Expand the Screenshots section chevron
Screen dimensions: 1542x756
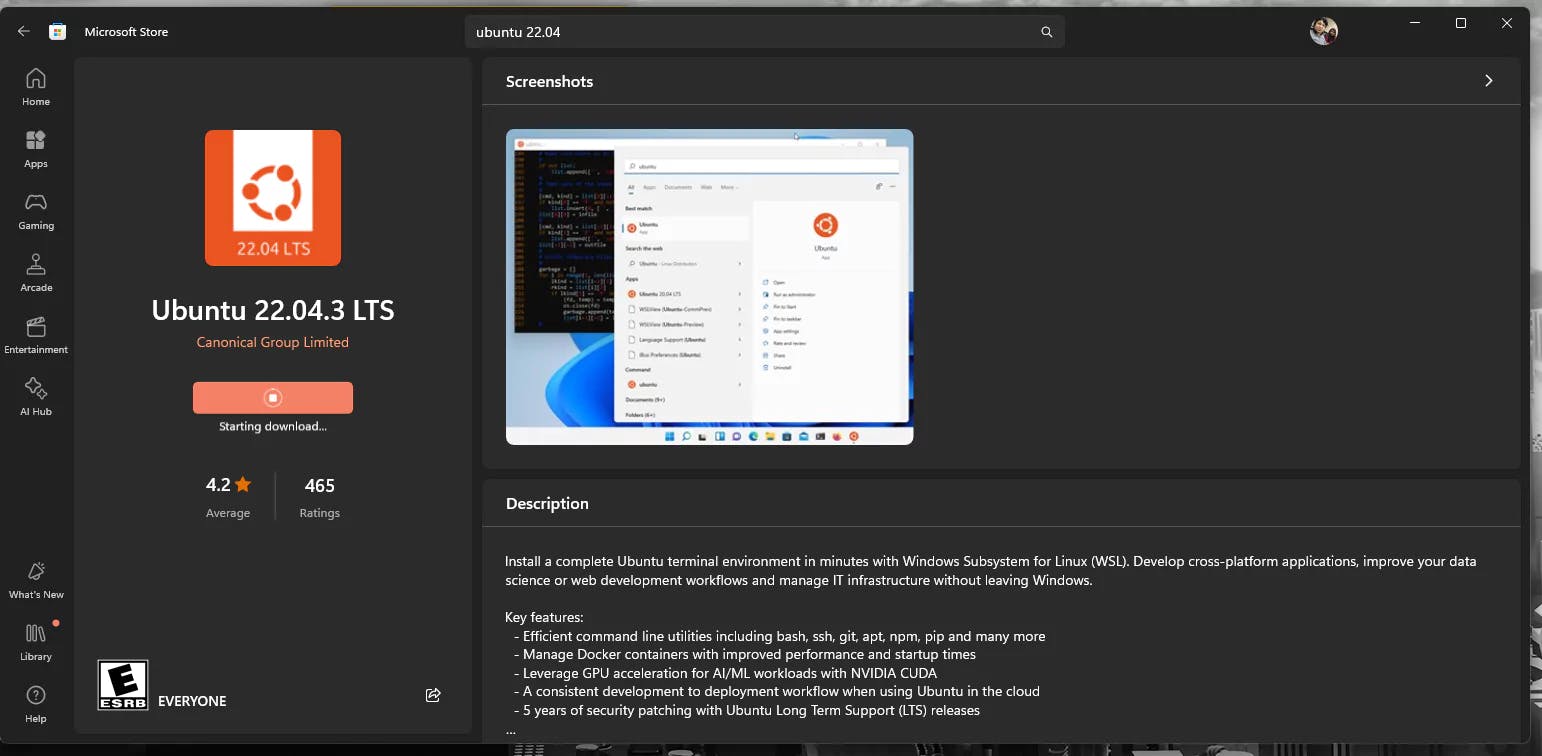tap(1489, 81)
